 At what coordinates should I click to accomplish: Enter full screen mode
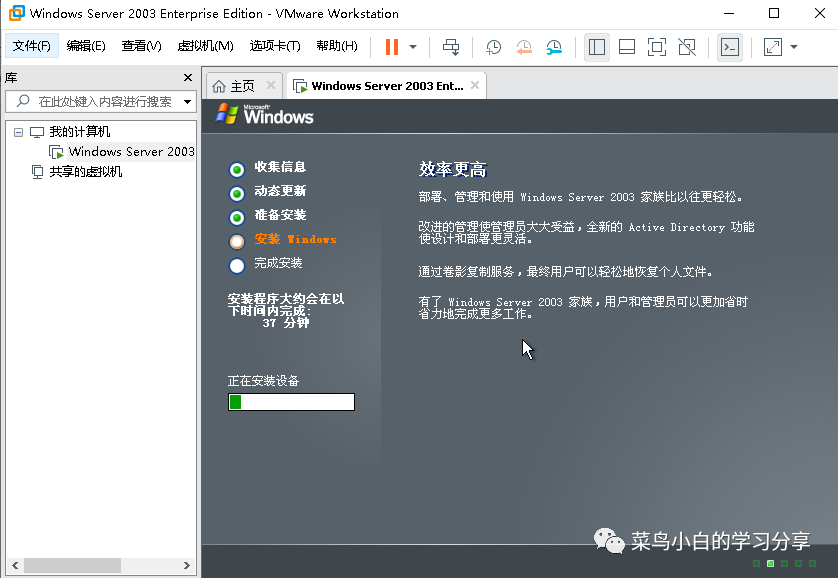point(657,47)
